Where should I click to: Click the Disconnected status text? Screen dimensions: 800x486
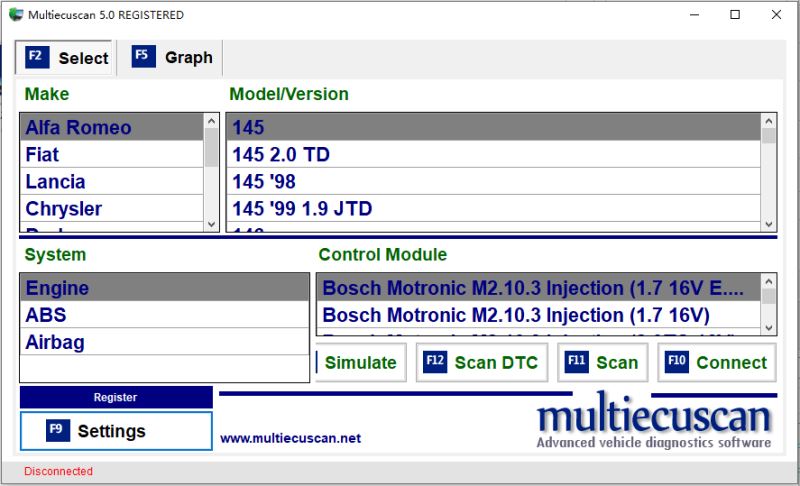58,471
